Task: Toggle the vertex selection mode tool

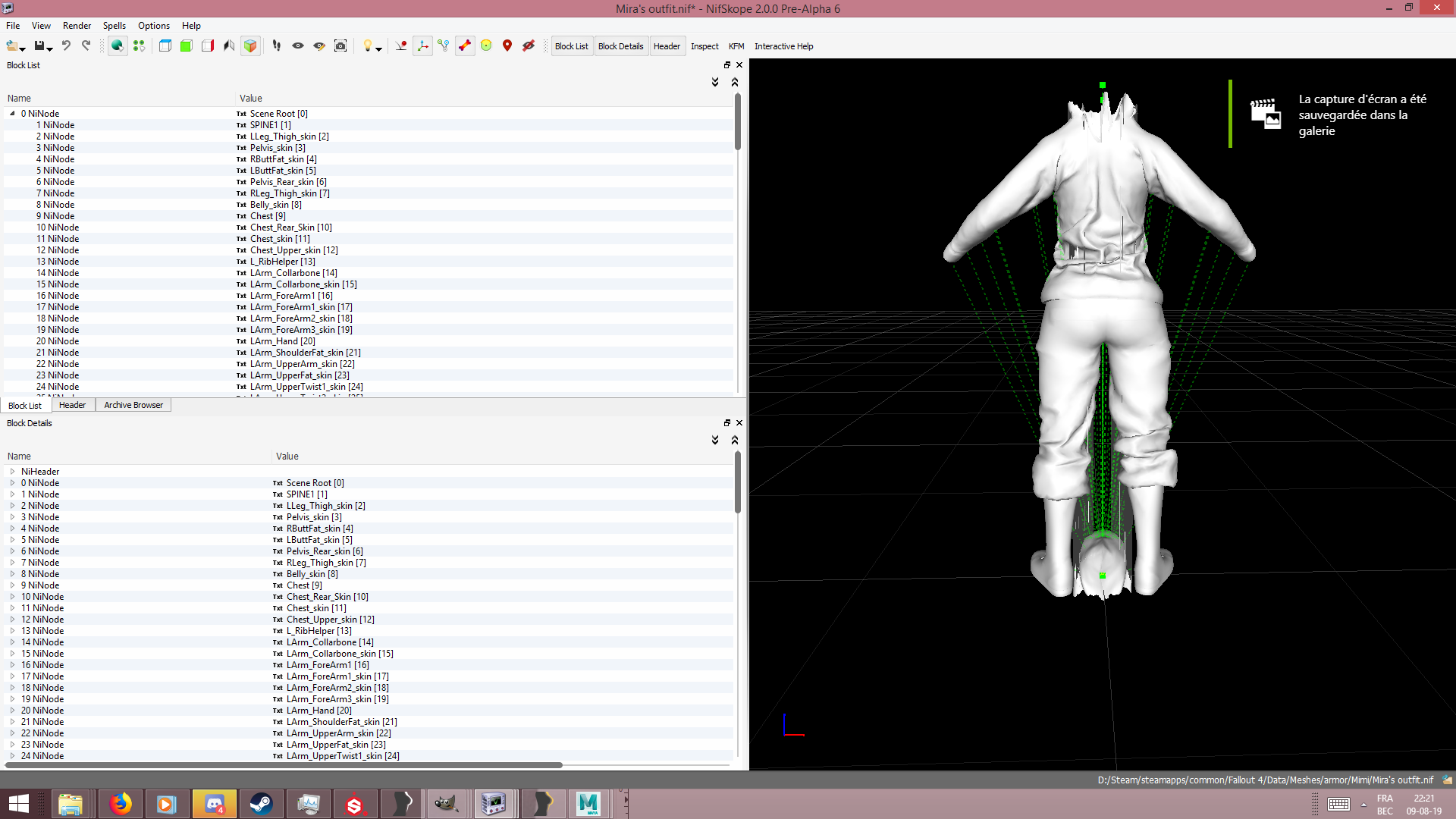Action: [x=139, y=46]
